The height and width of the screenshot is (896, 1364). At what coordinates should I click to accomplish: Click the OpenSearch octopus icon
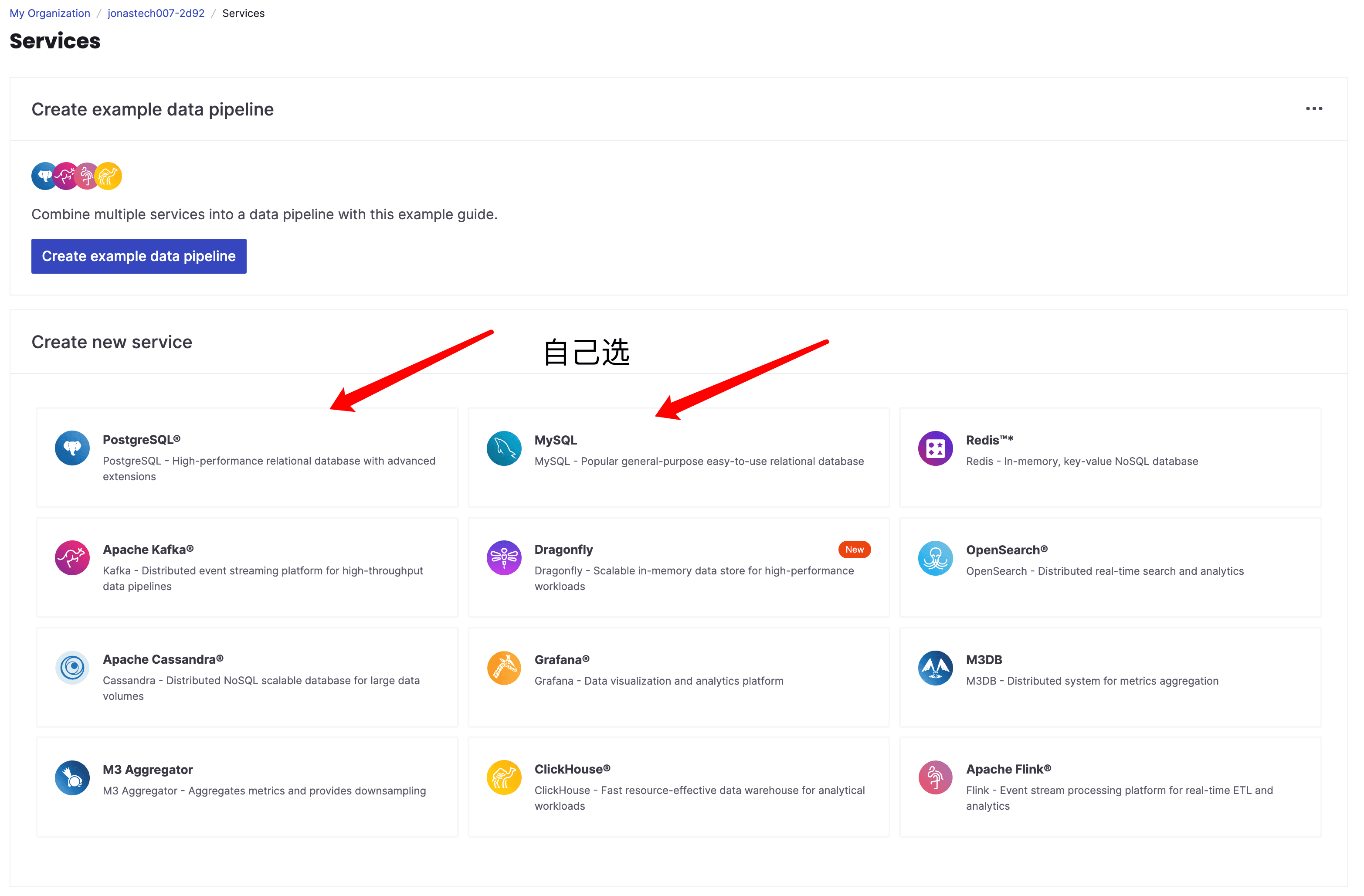pyautogui.click(x=935, y=558)
